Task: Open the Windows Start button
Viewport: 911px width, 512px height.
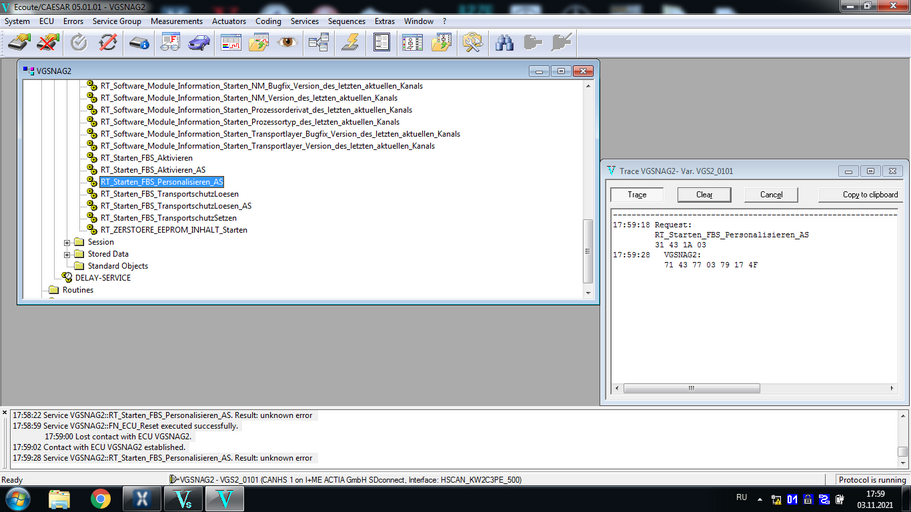Action: pos(17,499)
